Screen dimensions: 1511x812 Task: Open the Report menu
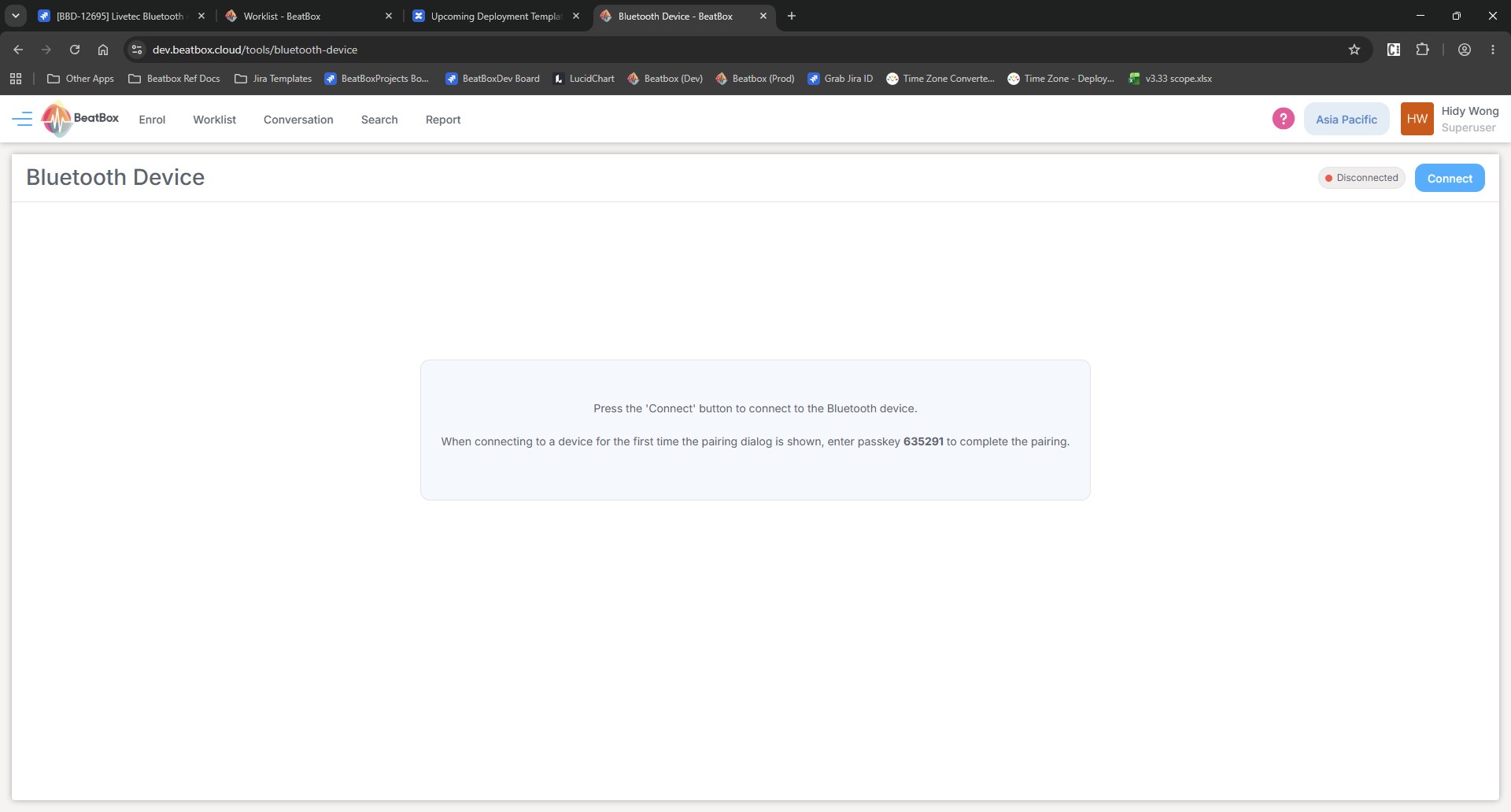(443, 120)
